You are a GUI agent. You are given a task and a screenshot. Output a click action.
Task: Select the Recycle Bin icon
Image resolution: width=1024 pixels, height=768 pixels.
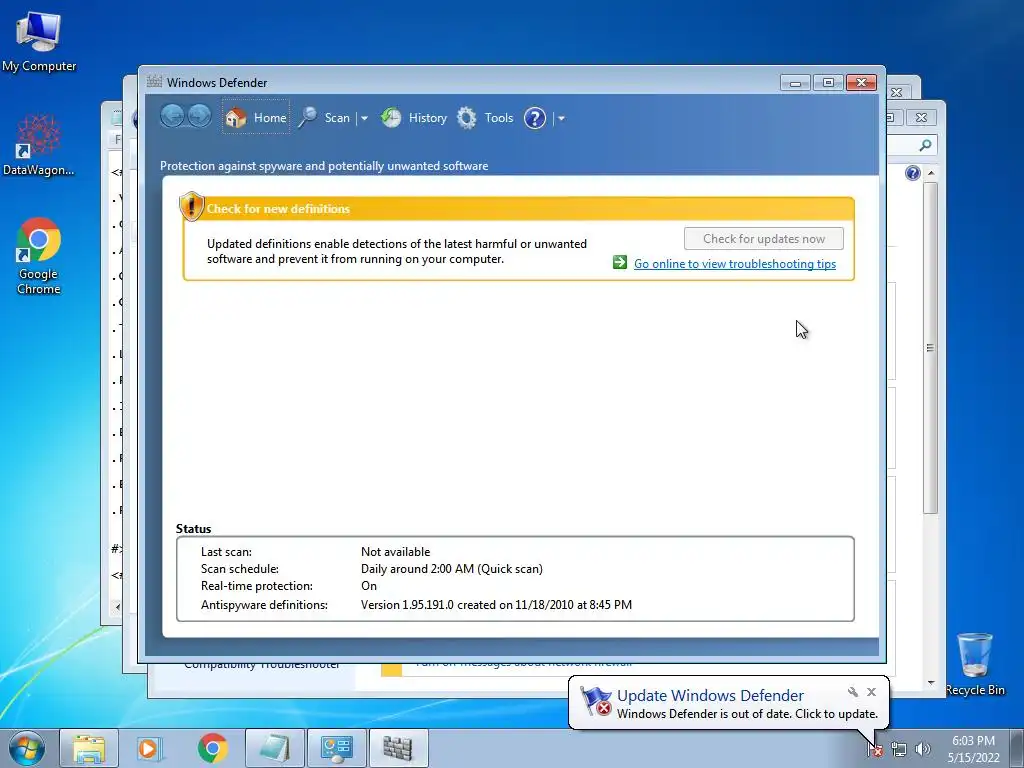coord(975,664)
